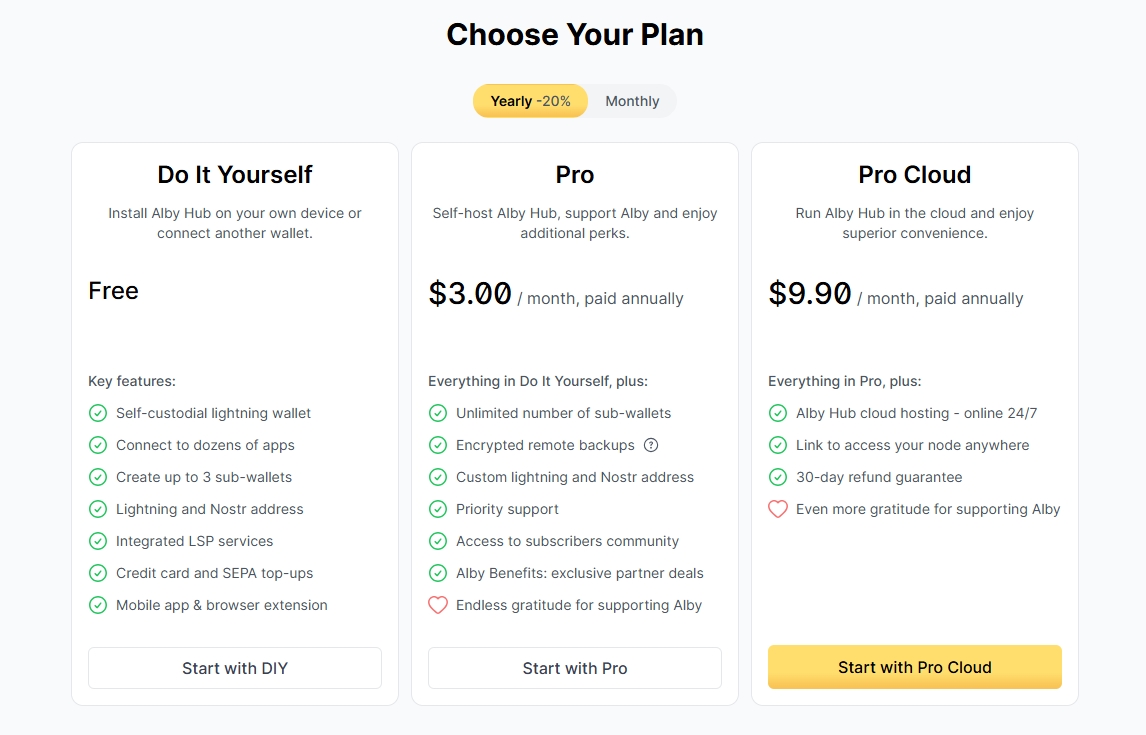The height and width of the screenshot is (735, 1146).
Task: Click checkmark icon next to Self-custodial lightning wallet
Action: (x=98, y=413)
